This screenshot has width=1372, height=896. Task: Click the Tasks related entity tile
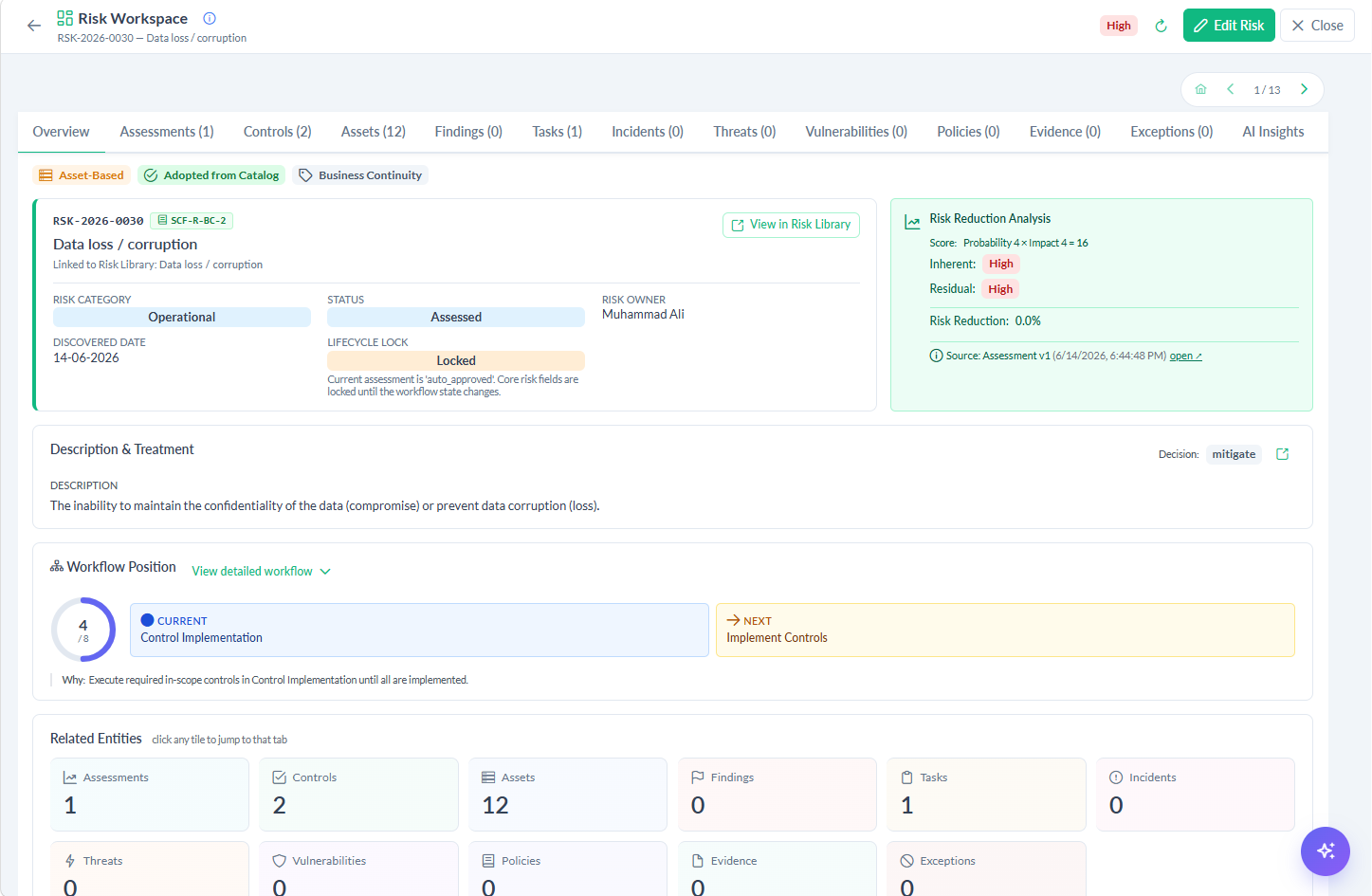987,795
